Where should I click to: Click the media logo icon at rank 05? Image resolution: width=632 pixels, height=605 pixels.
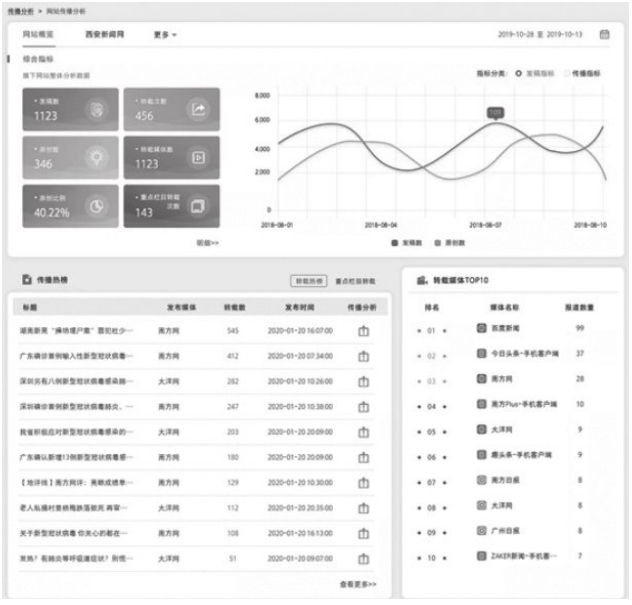tap(482, 429)
